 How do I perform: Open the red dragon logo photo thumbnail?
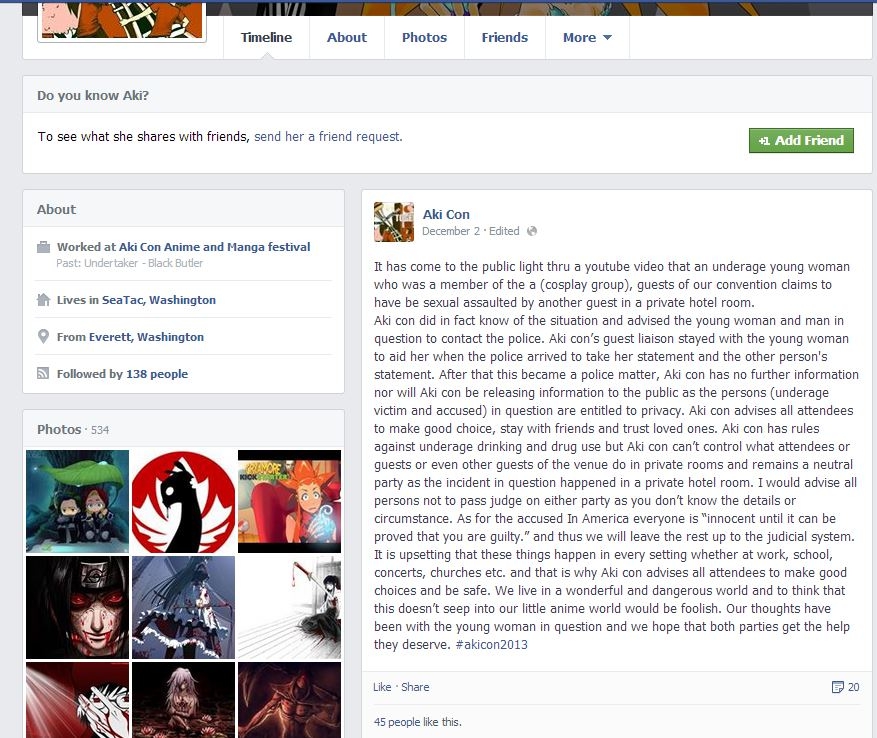click(183, 501)
